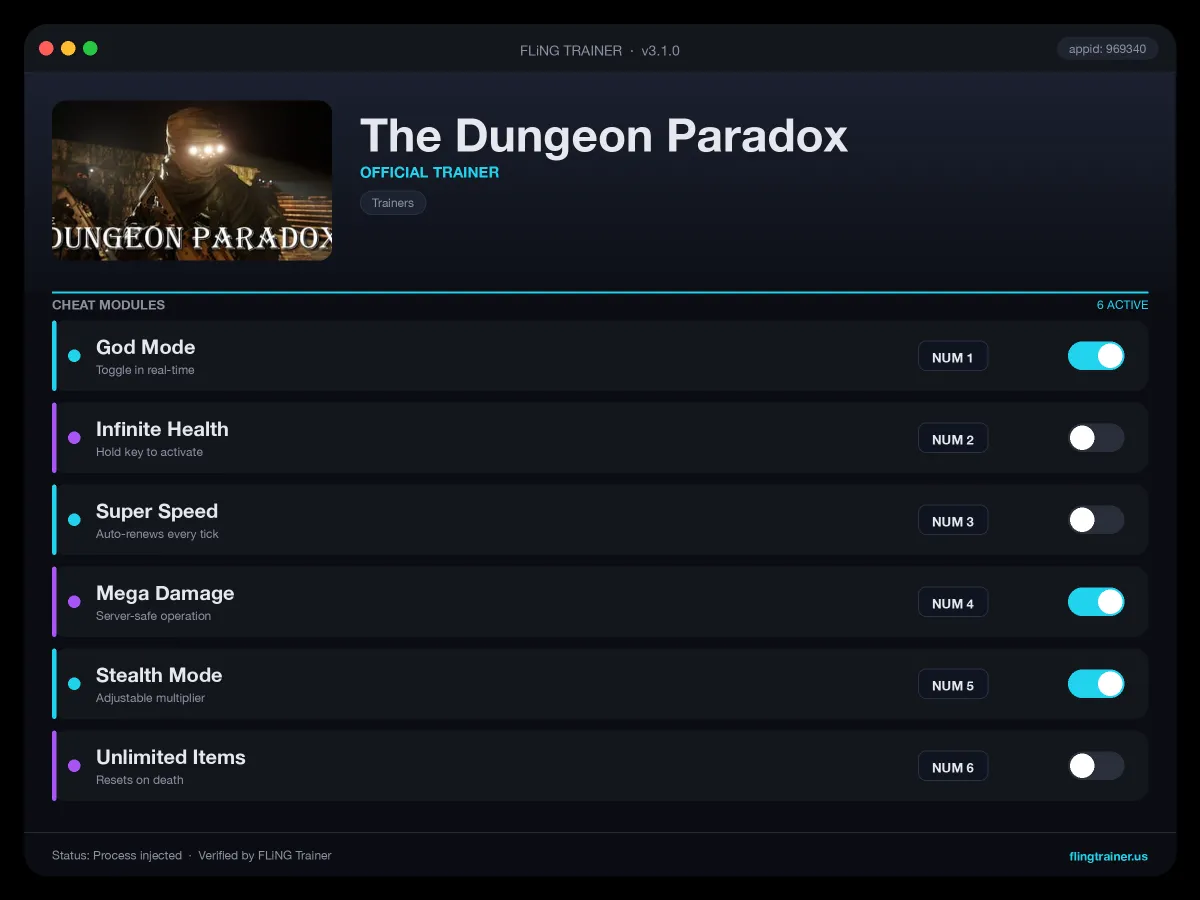Screen dimensions: 1200x900
Task: Click the 'Resets on death' description
Action: click(140, 780)
